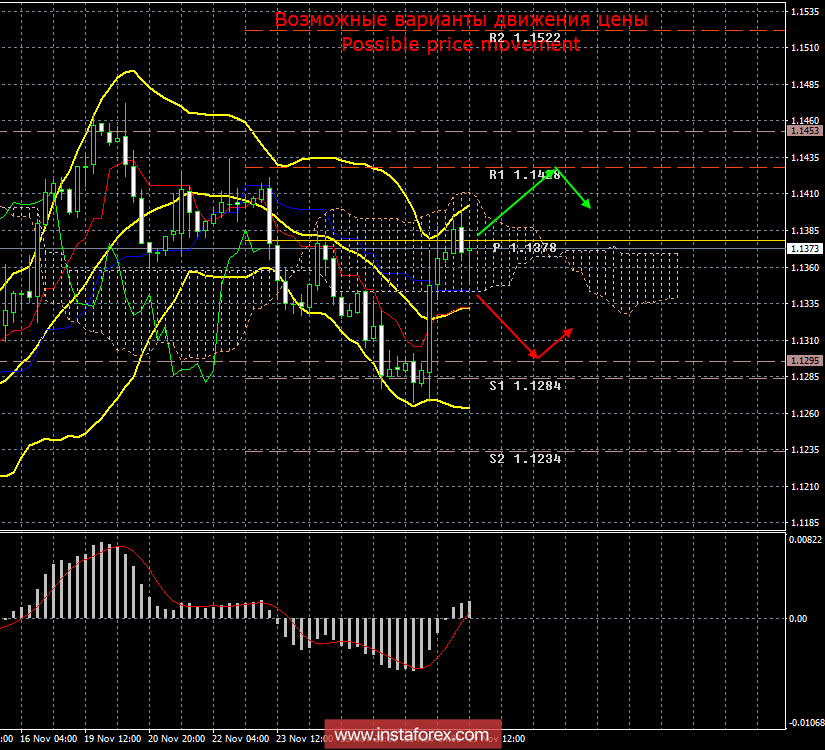Click the 'Possible price movement' caption
This screenshot has width=825, height=750.
coord(461,44)
